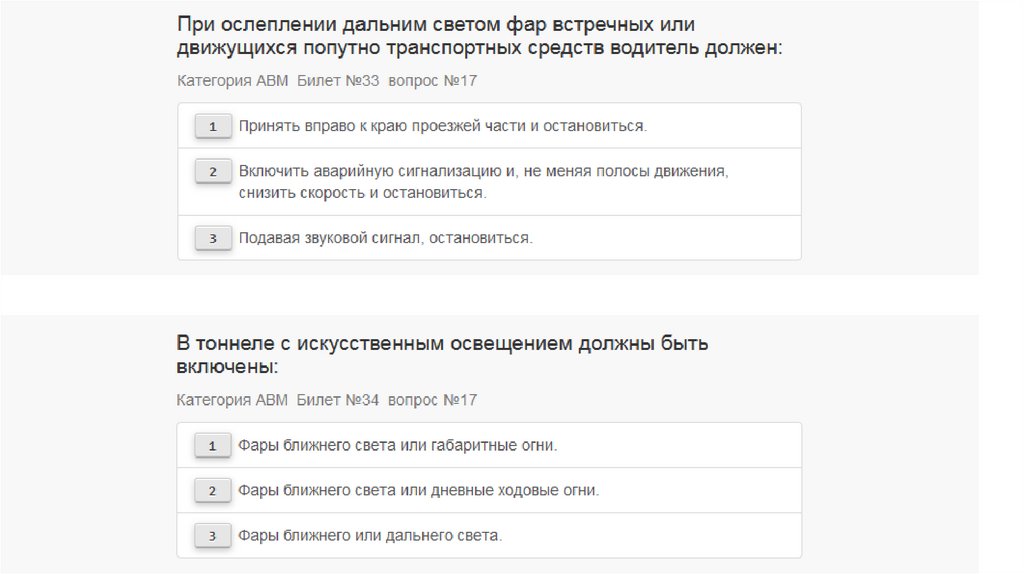Click 'вопрос №17' next to Билет №33
Viewport: 1024px width, 574px height.
(x=433, y=81)
